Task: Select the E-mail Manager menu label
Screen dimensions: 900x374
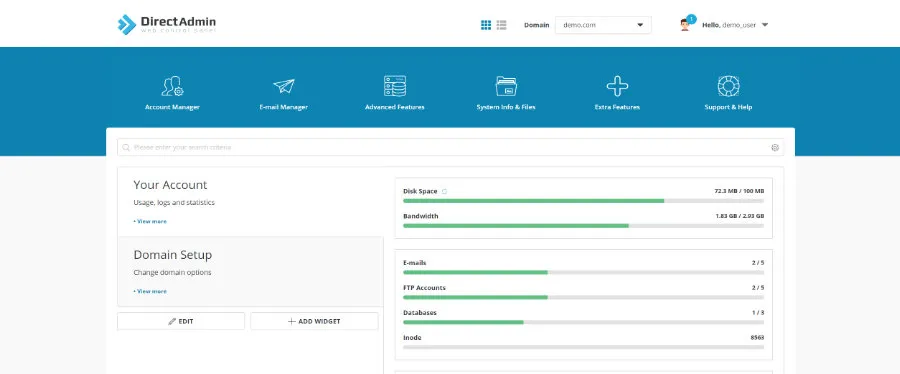Action: [x=284, y=107]
